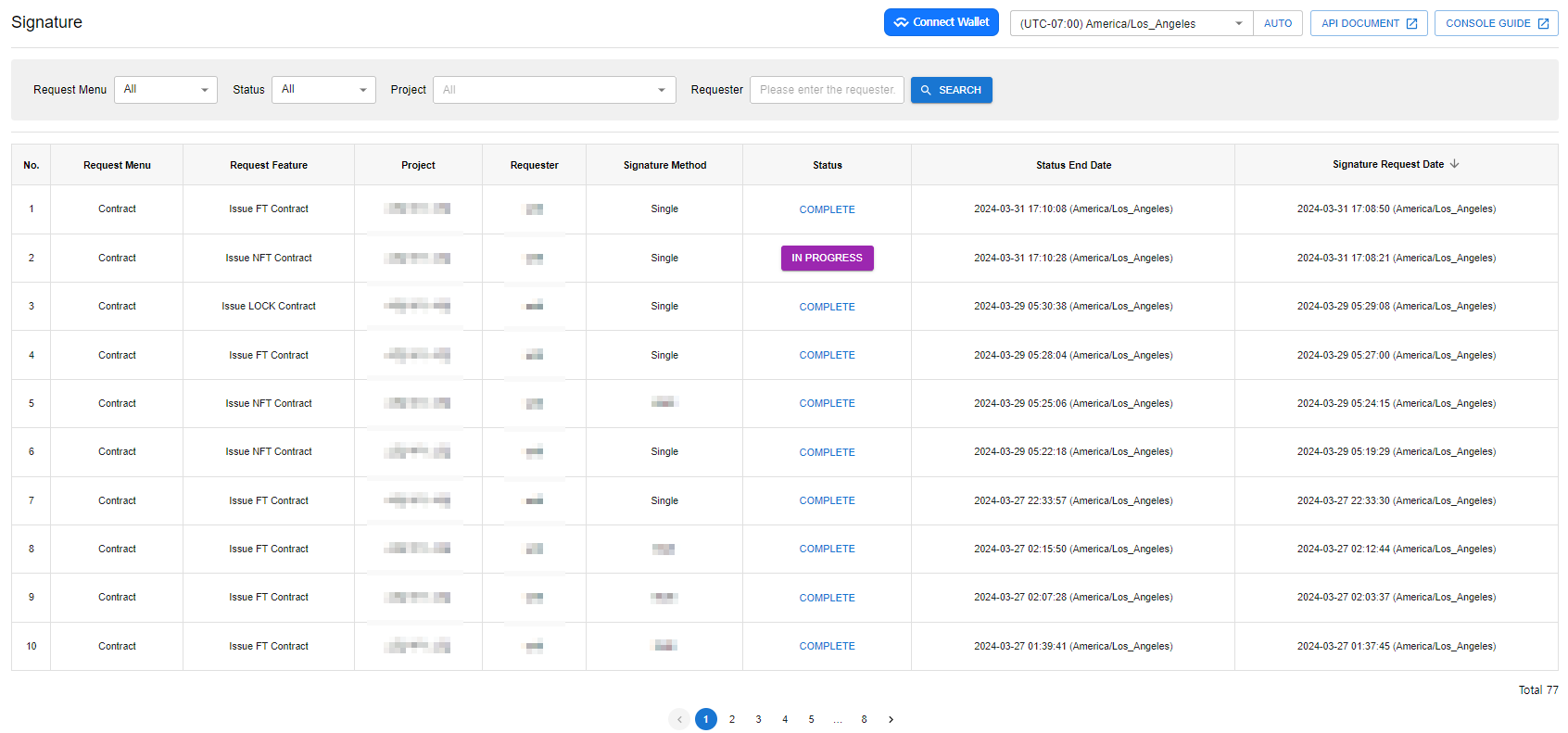1568x733 pixels.
Task: Click the external-link icon in API DOCUMENT
Action: 1411,23
